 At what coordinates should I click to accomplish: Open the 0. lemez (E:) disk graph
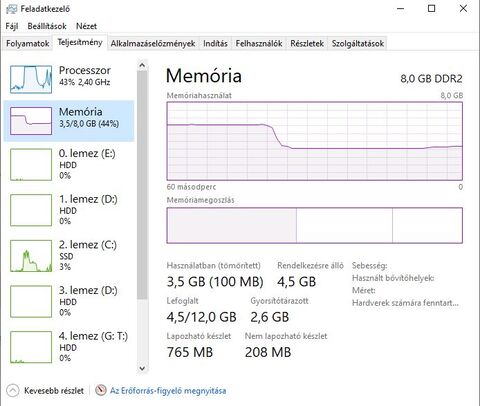click(x=31, y=164)
